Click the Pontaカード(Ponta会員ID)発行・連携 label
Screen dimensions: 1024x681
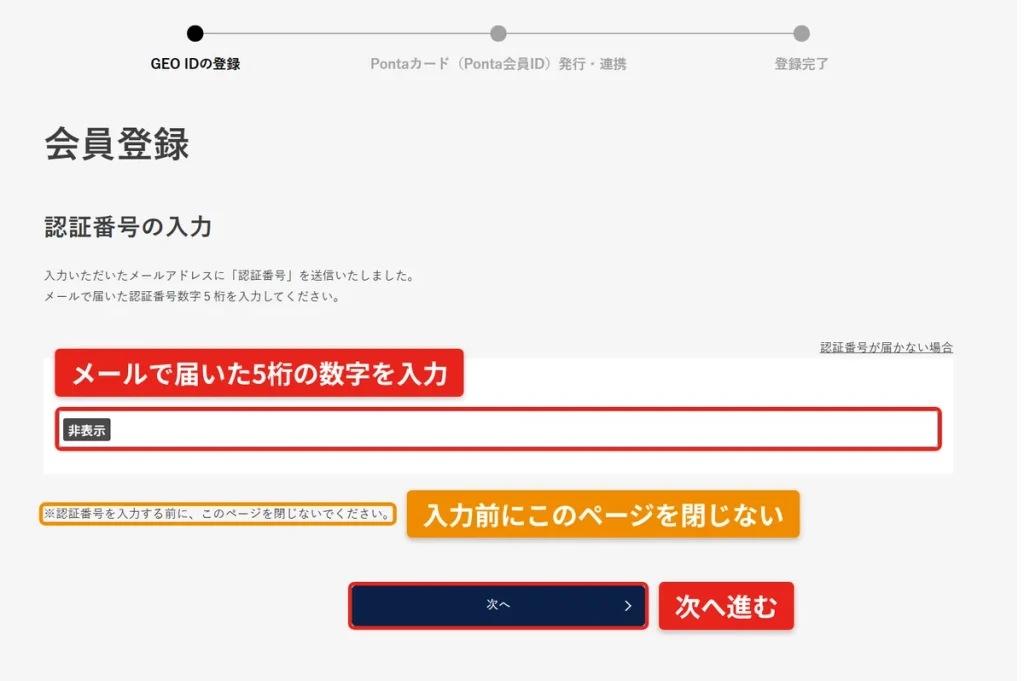pos(498,64)
